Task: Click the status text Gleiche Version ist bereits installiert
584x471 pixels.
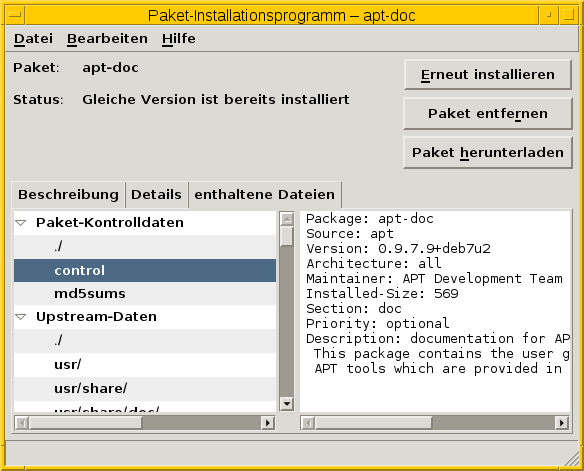Action: coord(216,100)
